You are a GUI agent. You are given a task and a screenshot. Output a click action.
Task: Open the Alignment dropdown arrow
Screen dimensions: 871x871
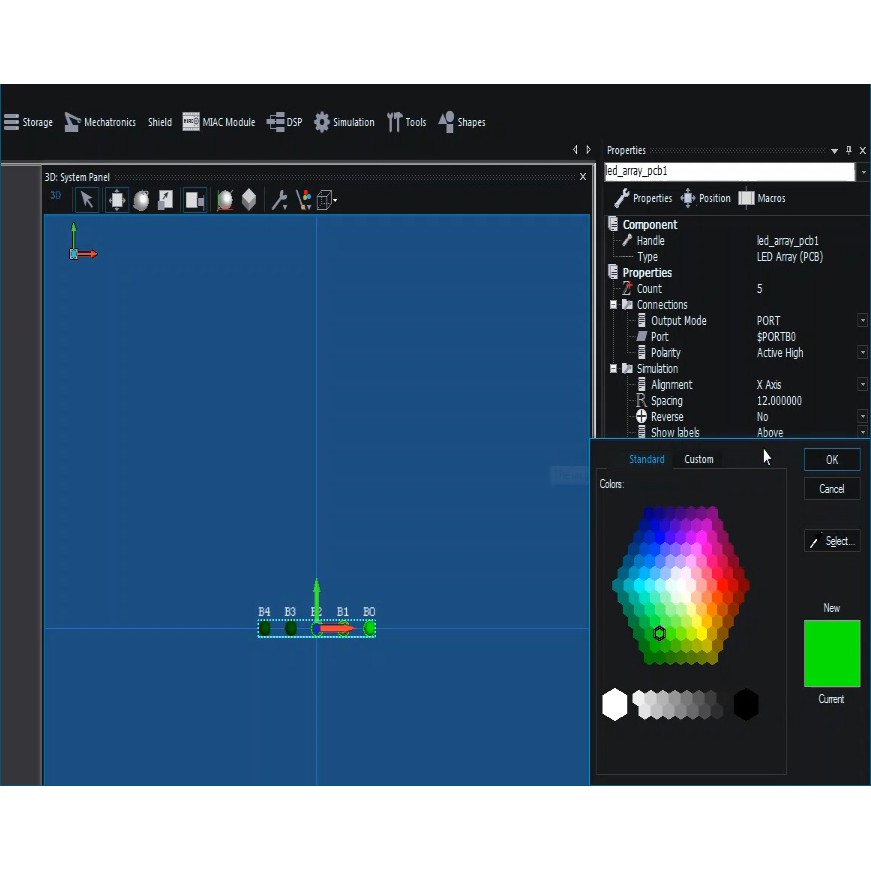click(862, 385)
